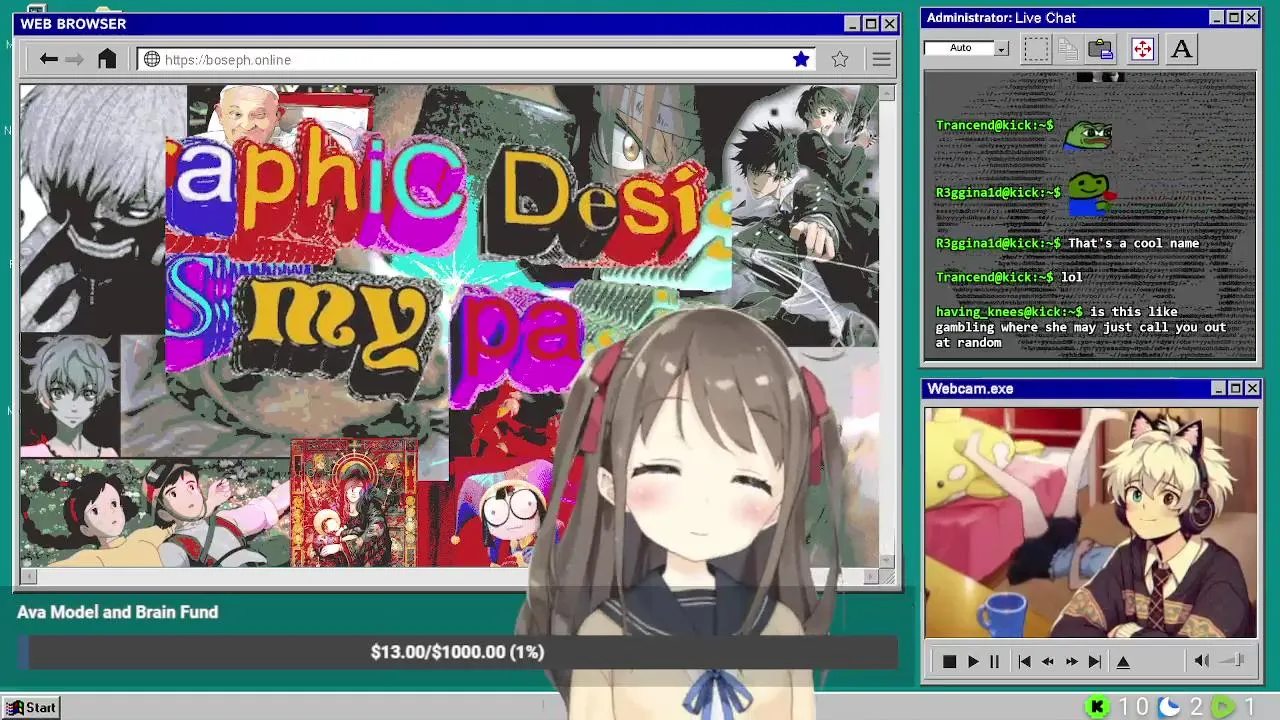Skip to previous track in Webcam.exe
Screen dimensions: 1280x720
click(x=1024, y=661)
